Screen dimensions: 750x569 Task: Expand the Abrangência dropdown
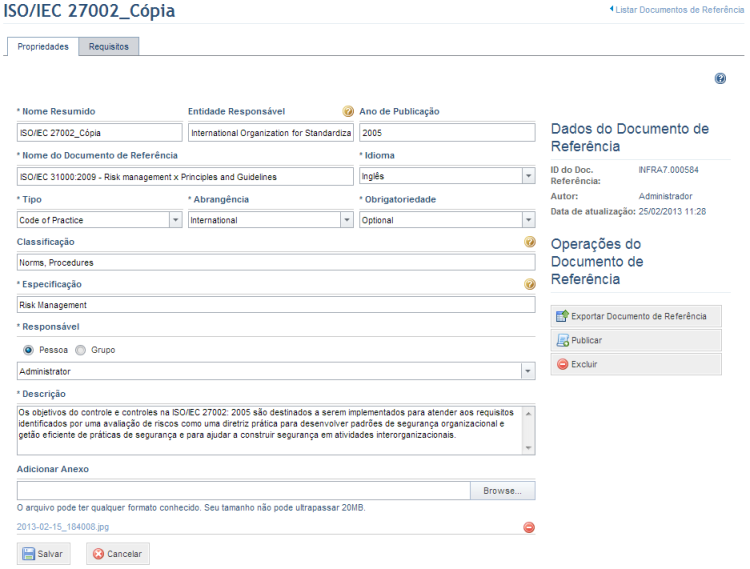pyautogui.click(x=347, y=220)
